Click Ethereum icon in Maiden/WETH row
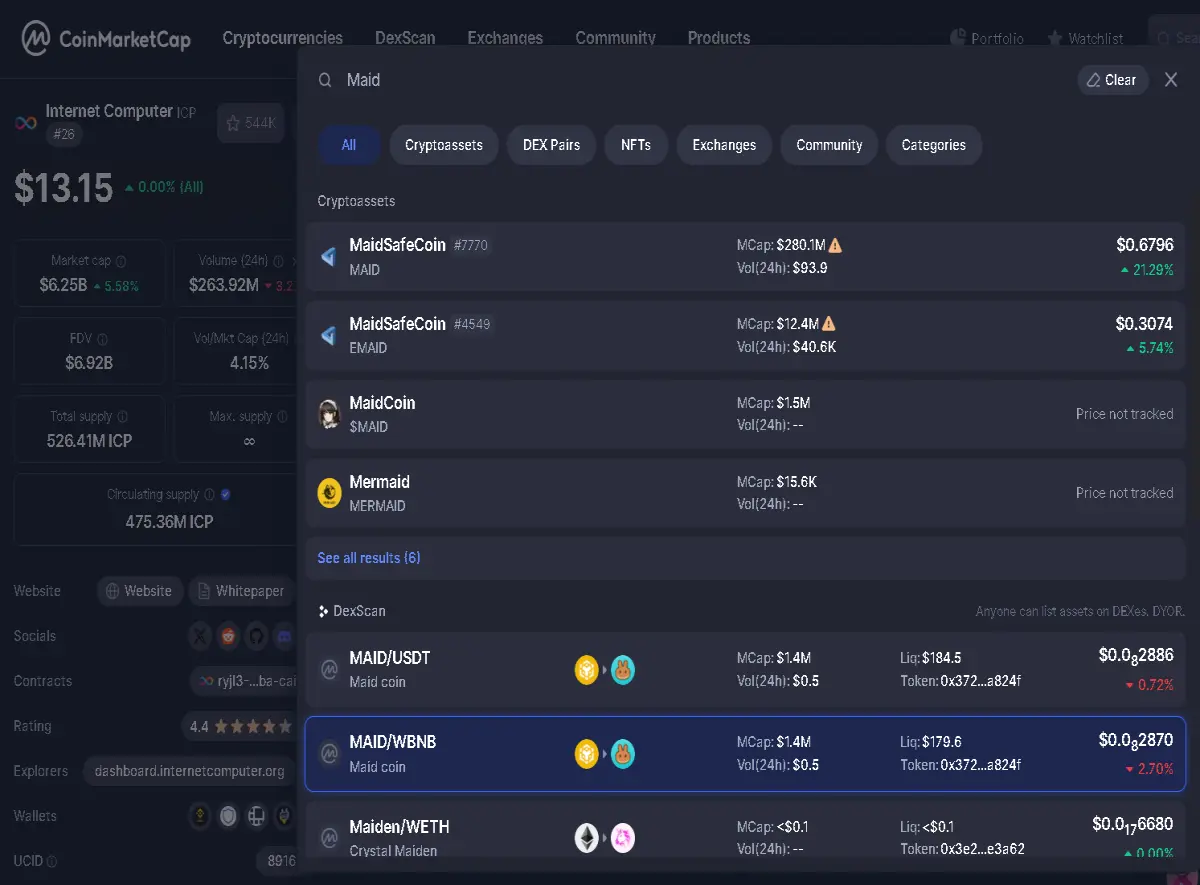 tap(587, 838)
